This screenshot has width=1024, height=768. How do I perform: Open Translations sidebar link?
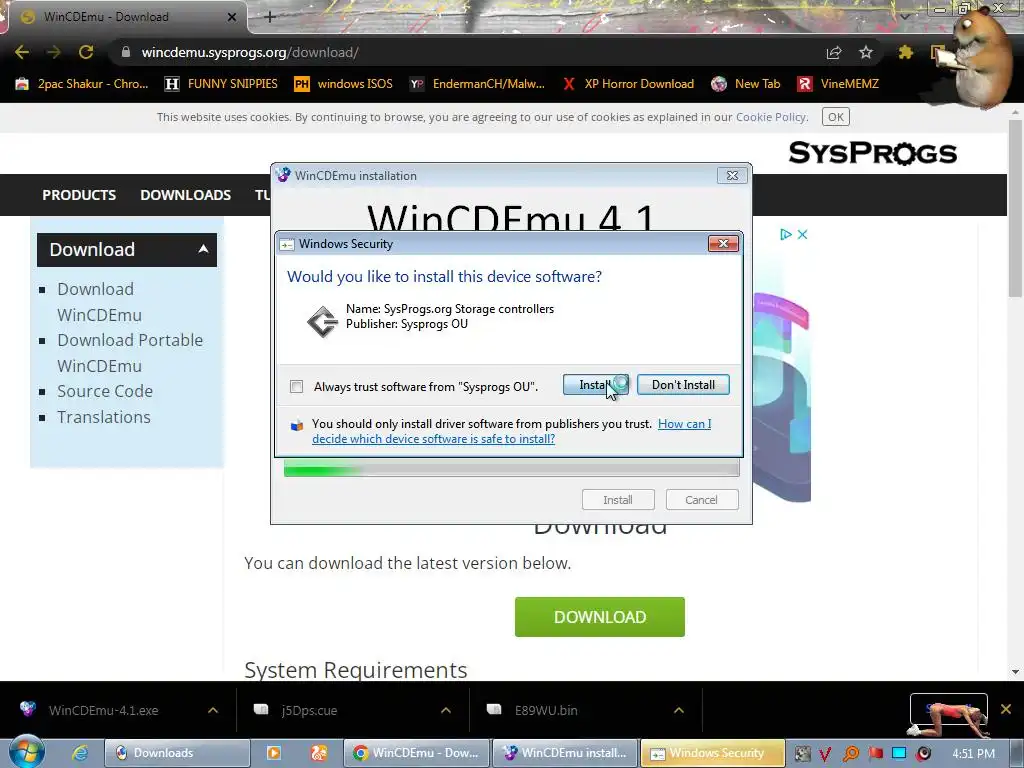point(104,417)
